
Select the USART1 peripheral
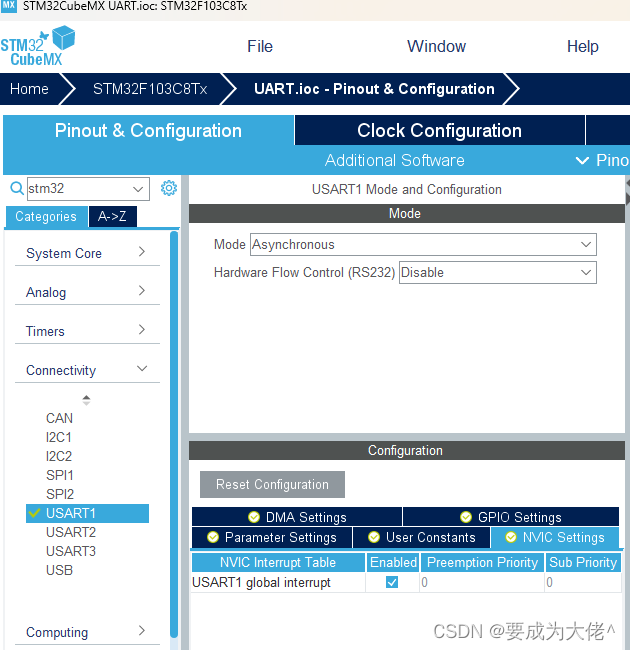[x=87, y=513]
